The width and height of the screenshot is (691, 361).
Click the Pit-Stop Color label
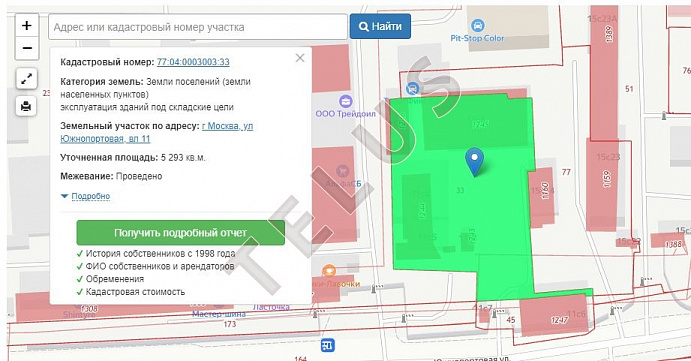[x=477, y=38]
